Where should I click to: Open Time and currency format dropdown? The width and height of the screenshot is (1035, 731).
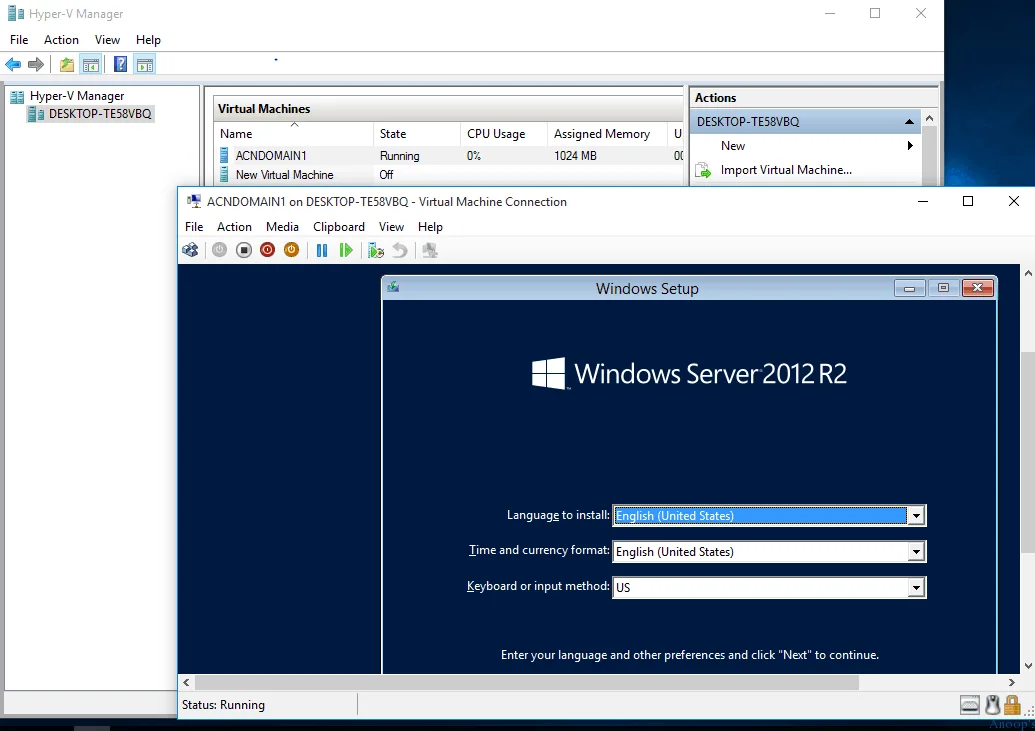(915, 552)
